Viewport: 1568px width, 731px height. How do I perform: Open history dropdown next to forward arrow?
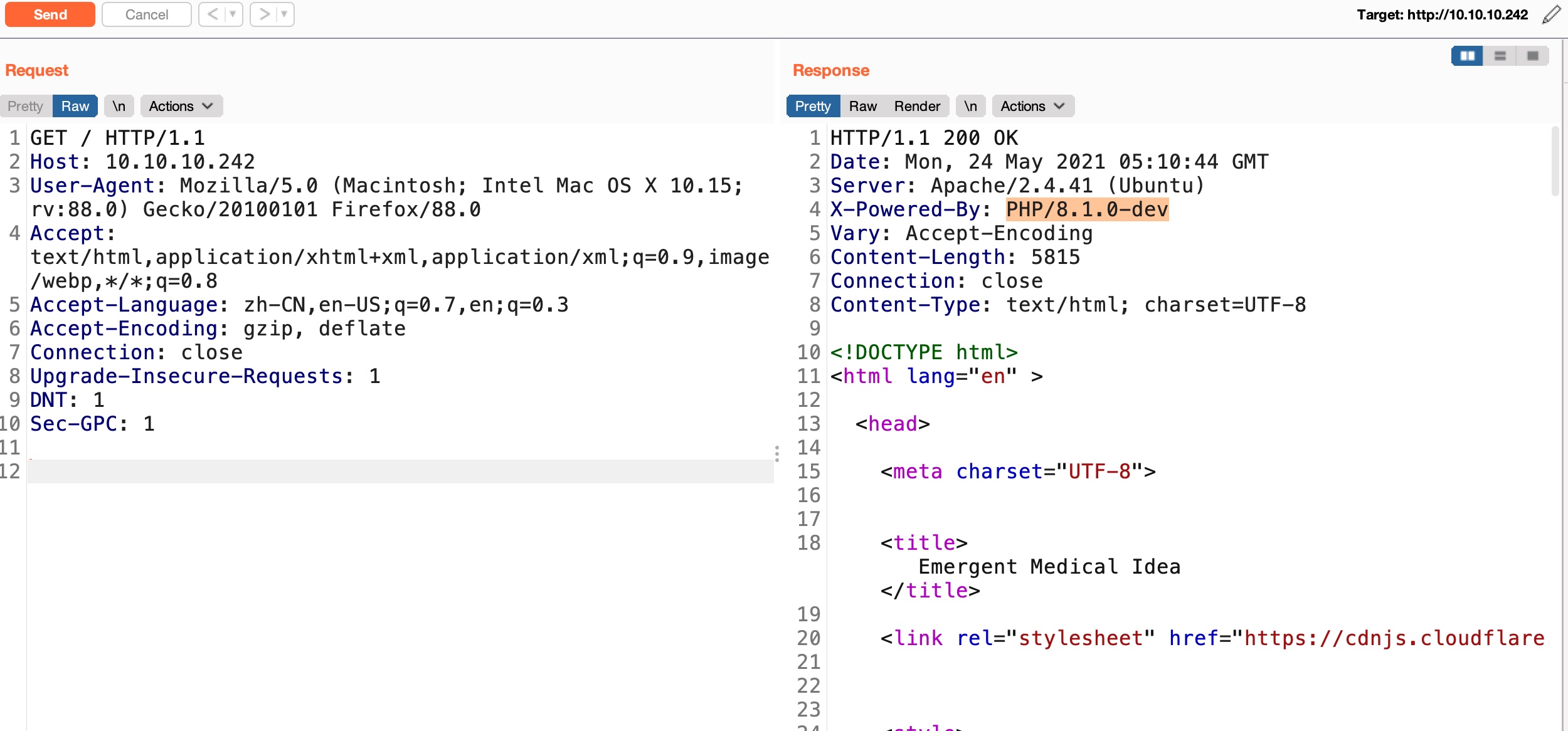(x=284, y=14)
